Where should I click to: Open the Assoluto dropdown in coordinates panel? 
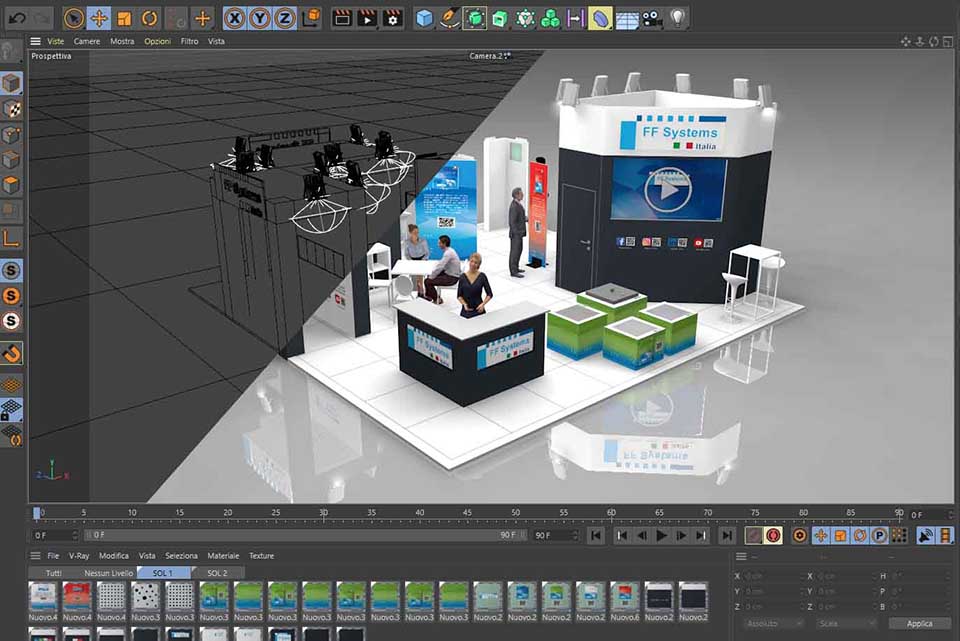pyautogui.click(x=773, y=624)
